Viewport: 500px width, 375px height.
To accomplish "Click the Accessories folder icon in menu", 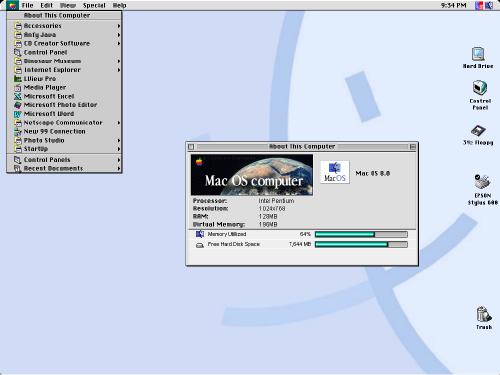I will (18, 26).
